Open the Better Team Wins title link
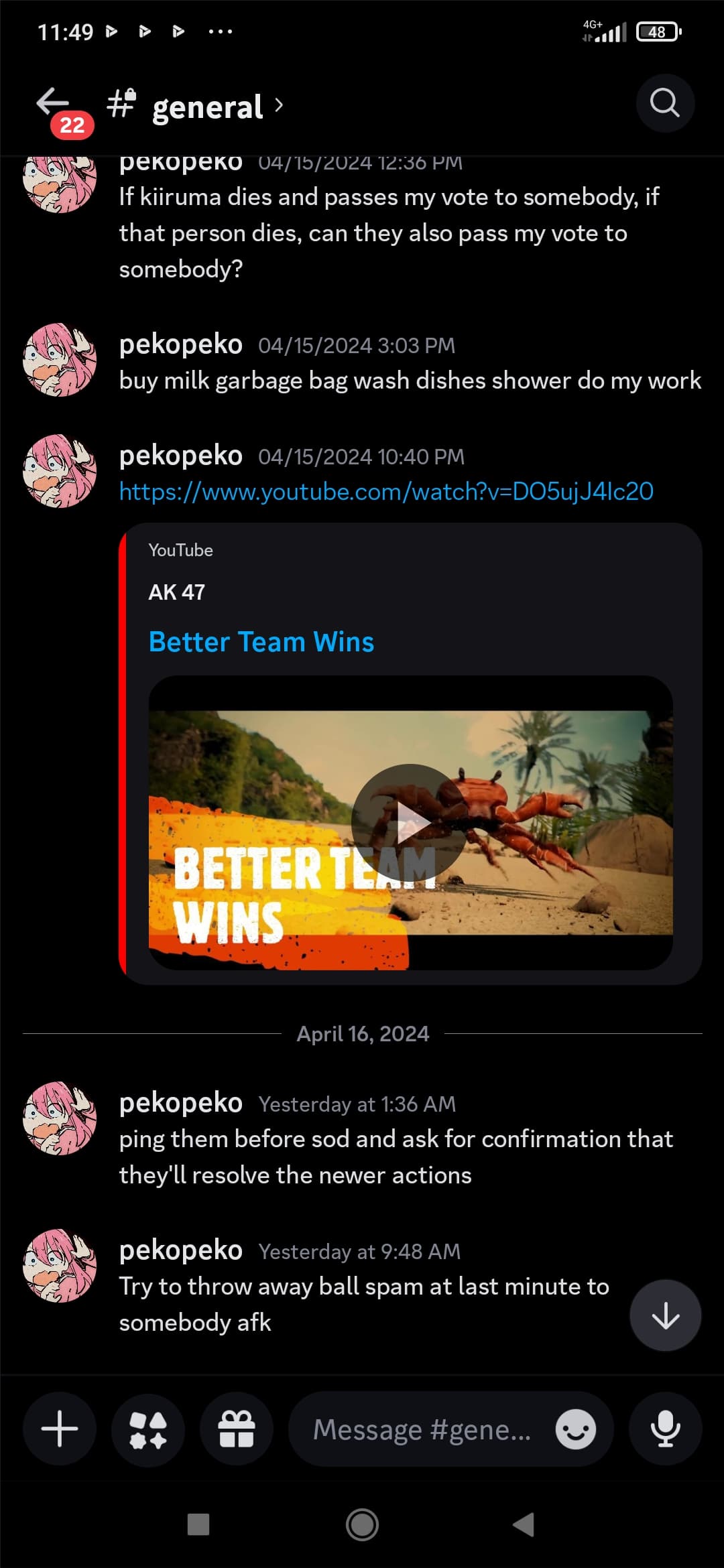This screenshot has width=724, height=1568. (x=261, y=642)
